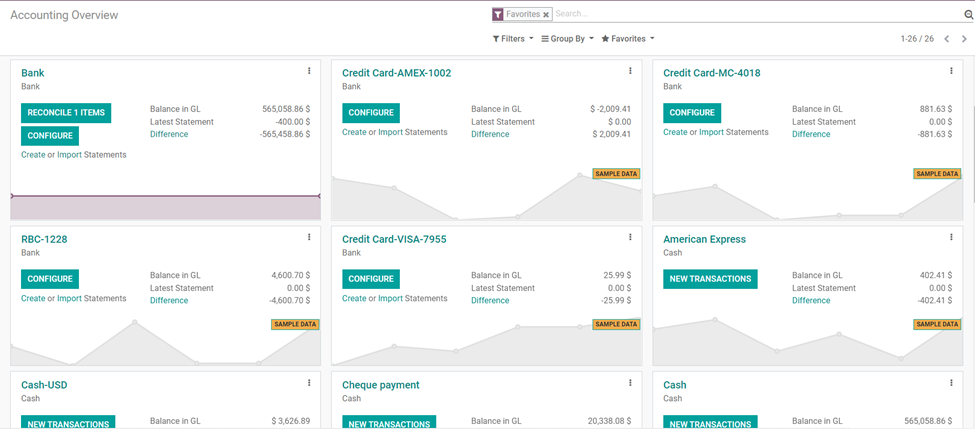Click Create link on Credit Card-AMEX-1002 card
This screenshot has width=975, height=429.
pyautogui.click(x=354, y=132)
